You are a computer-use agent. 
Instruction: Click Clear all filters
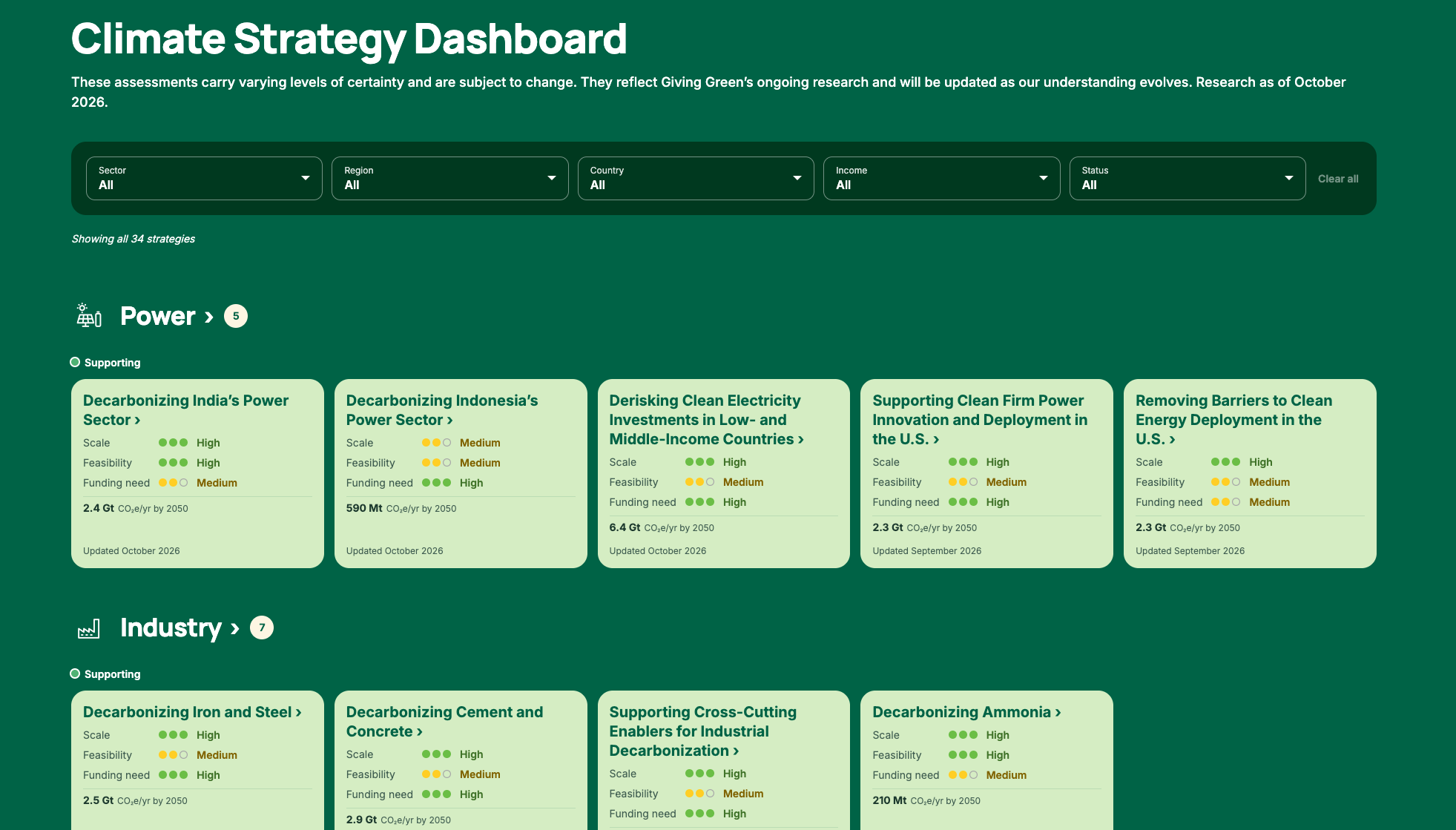[1338, 179]
